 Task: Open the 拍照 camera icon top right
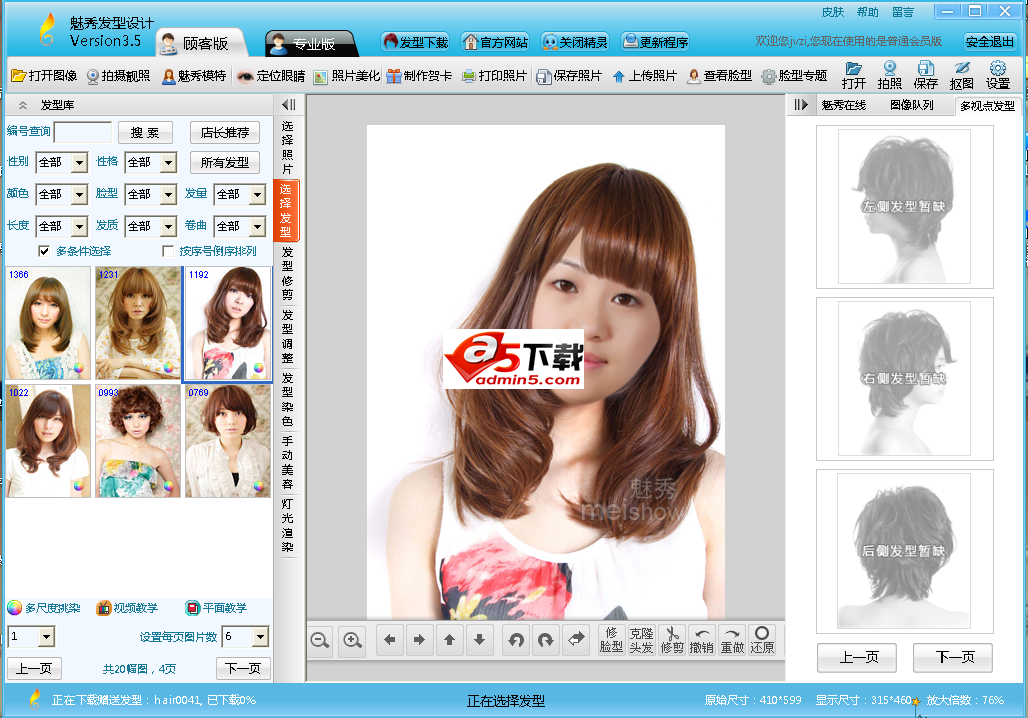889,75
